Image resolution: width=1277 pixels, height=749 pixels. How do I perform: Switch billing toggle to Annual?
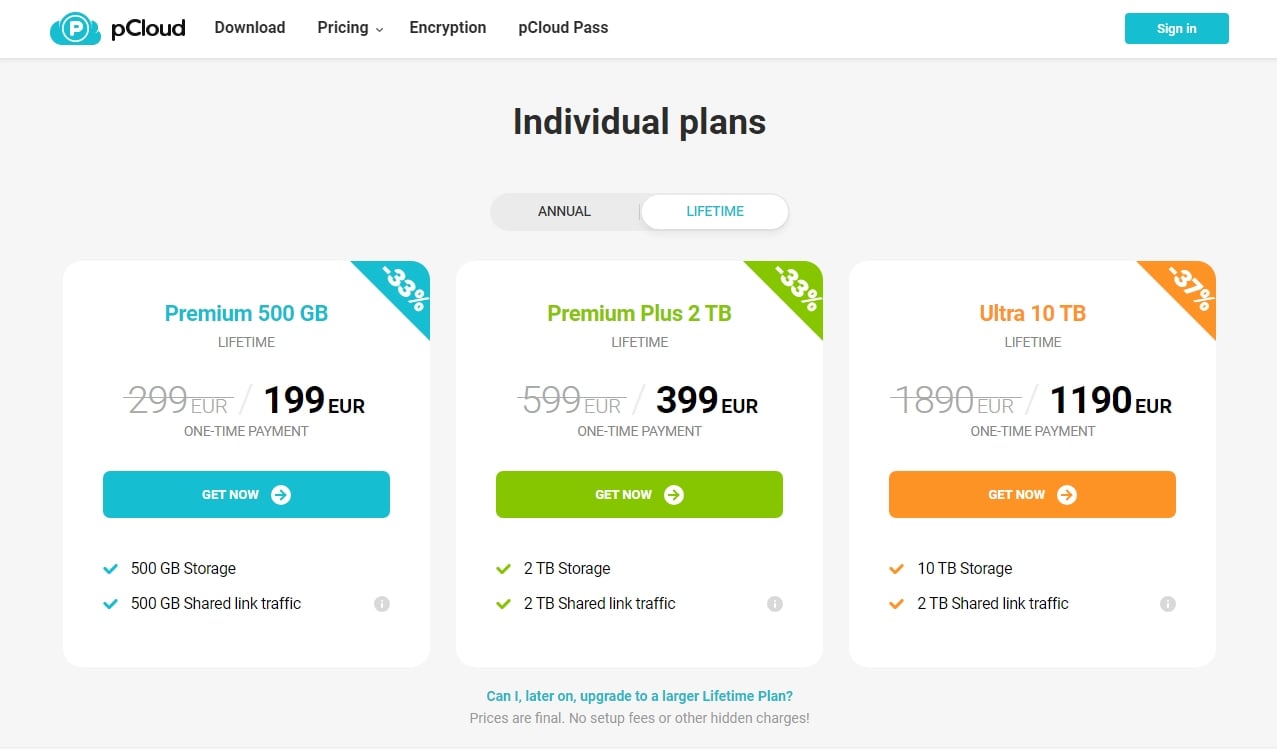[x=564, y=212]
